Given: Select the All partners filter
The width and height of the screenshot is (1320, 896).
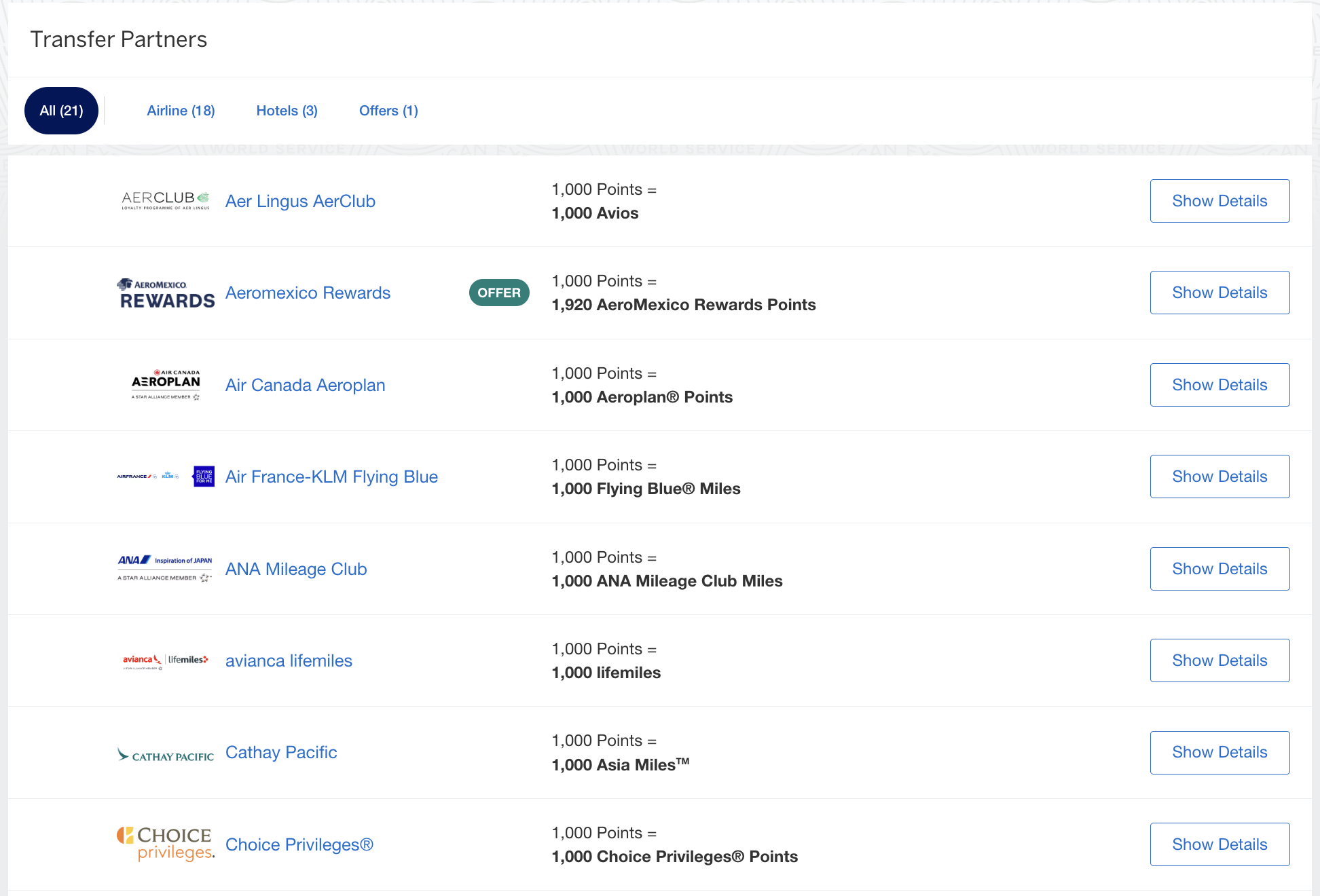Looking at the screenshot, I should 61,110.
